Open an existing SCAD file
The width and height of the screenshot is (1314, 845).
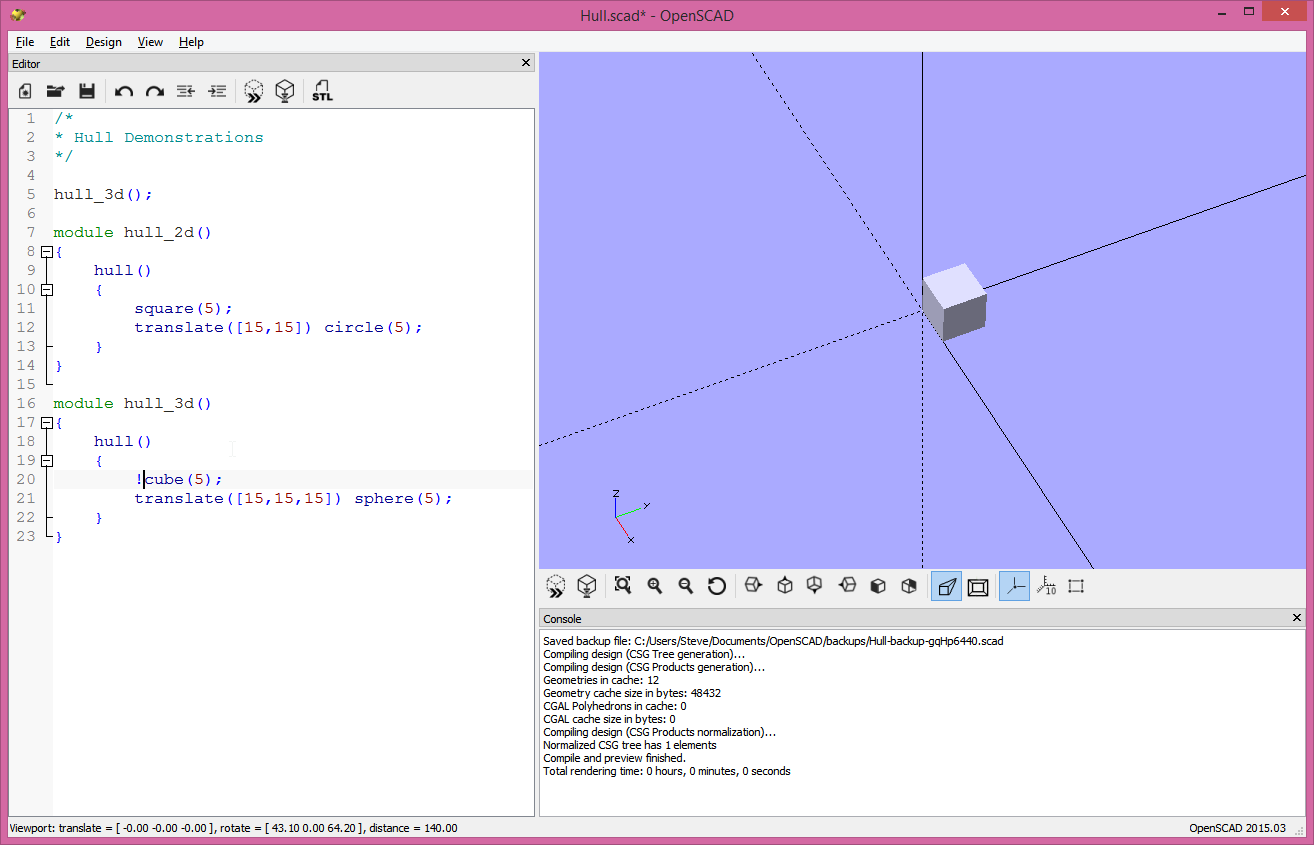[55, 91]
